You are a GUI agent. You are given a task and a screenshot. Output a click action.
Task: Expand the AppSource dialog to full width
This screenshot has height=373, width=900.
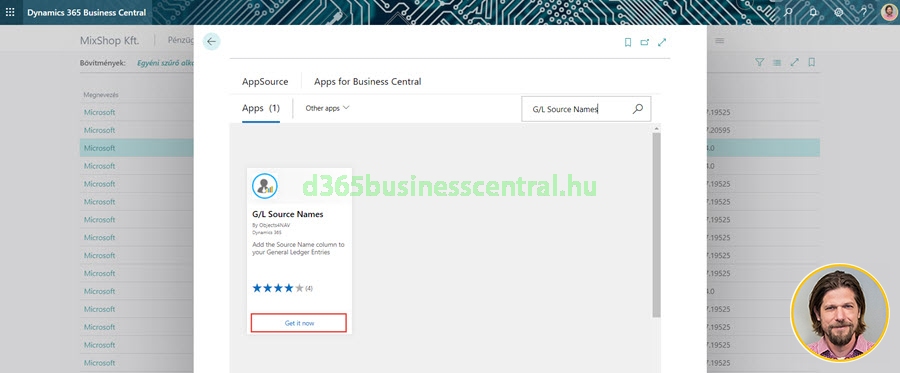[662, 42]
